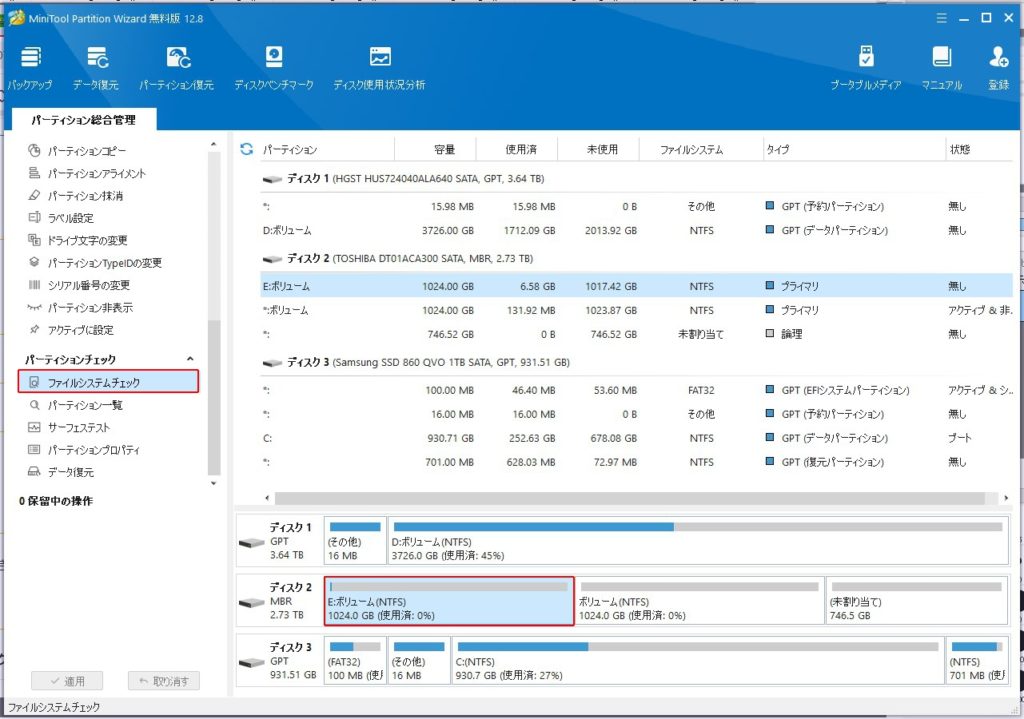Start the ディスクベンチマーク tool
This screenshot has height=719, width=1024.
[x=274, y=68]
